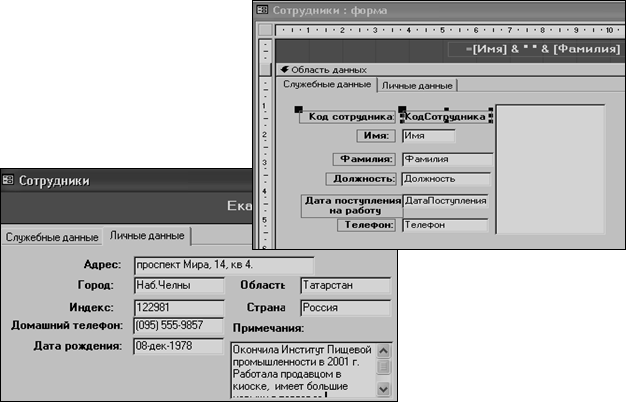Click the form icon in Сотрудники : форма title bar
The width and height of the screenshot is (626, 402).
click(x=262, y=10)
